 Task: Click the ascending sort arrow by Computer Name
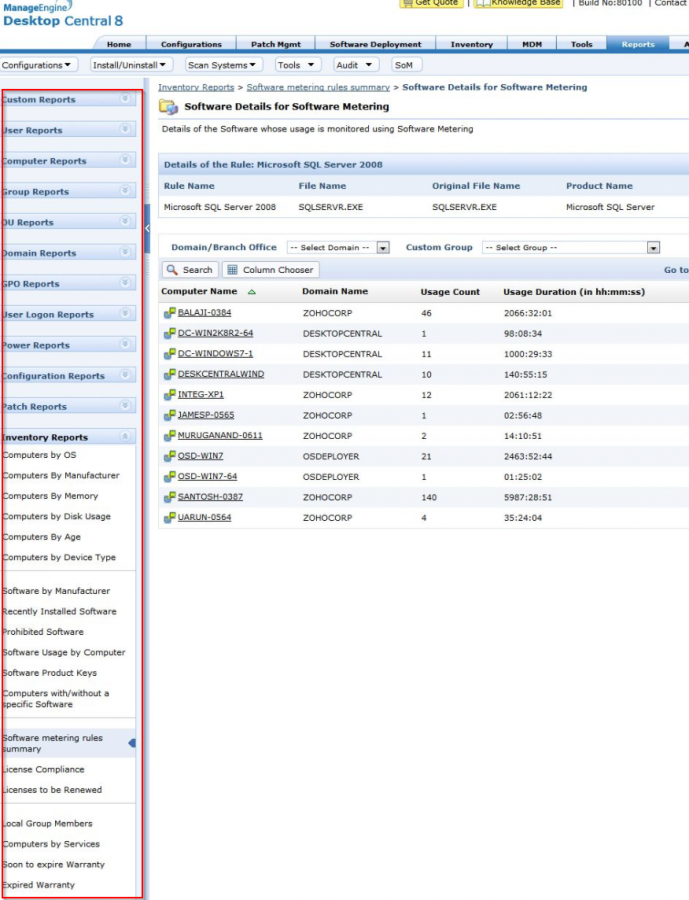pyautogui.click(x=251, y=292)
